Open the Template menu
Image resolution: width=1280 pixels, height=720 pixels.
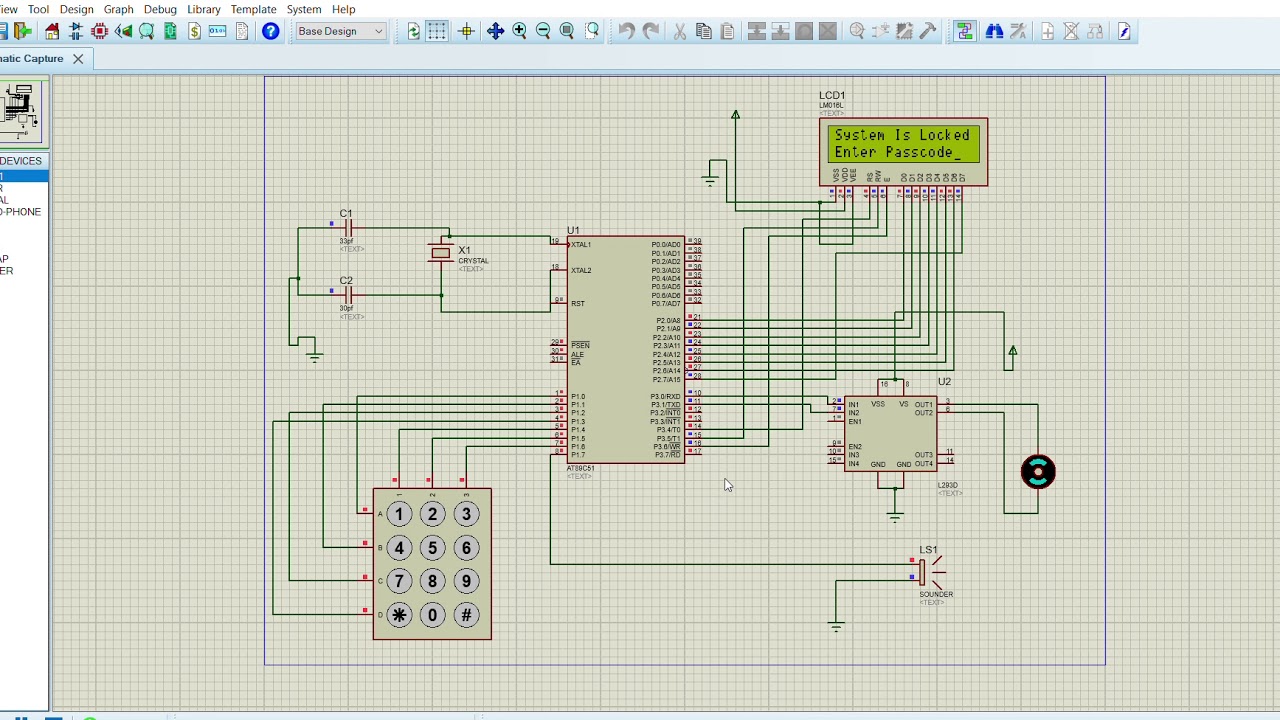[x=253, y=9]
